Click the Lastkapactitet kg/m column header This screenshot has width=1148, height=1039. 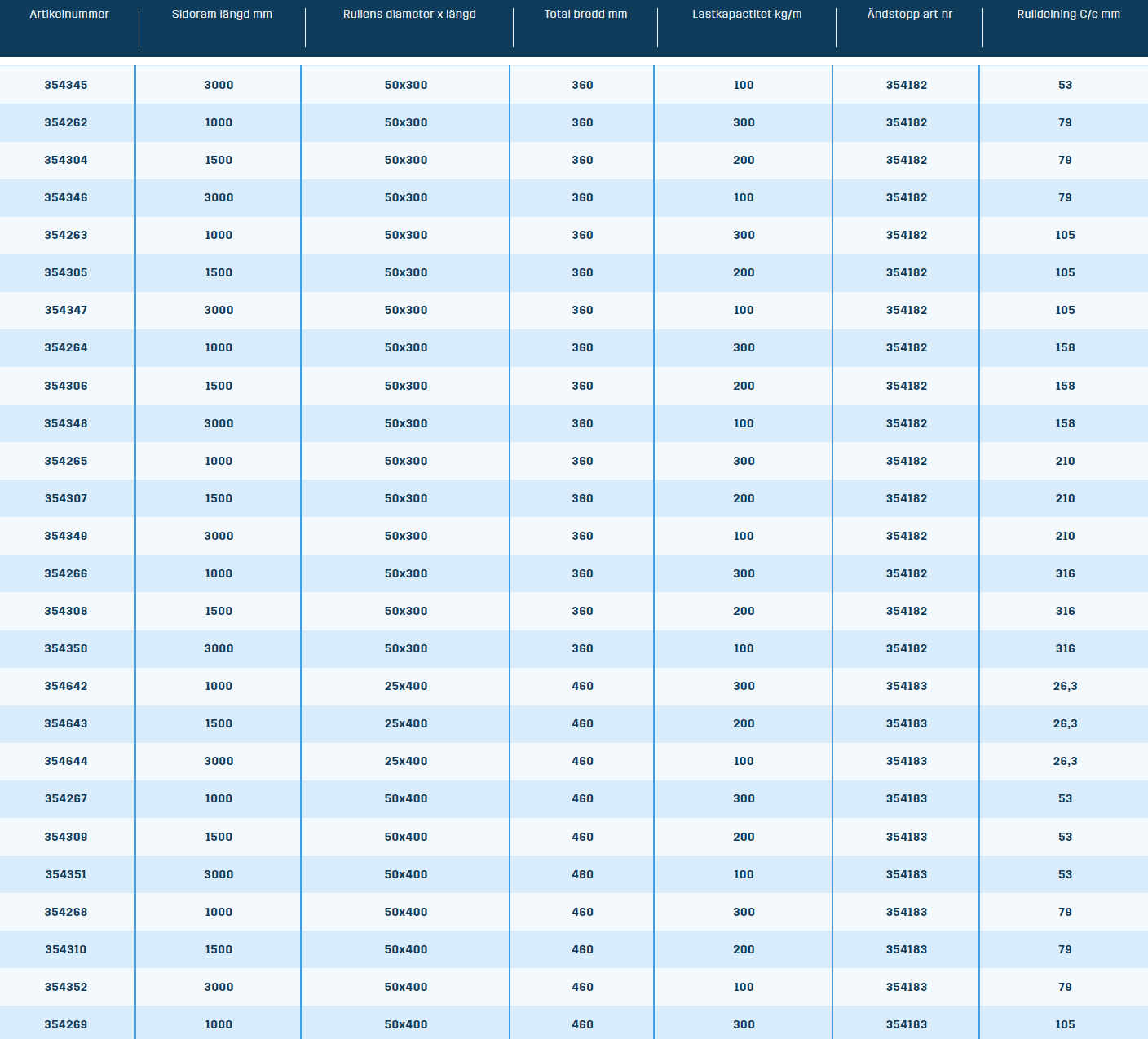tap(747, 14)
